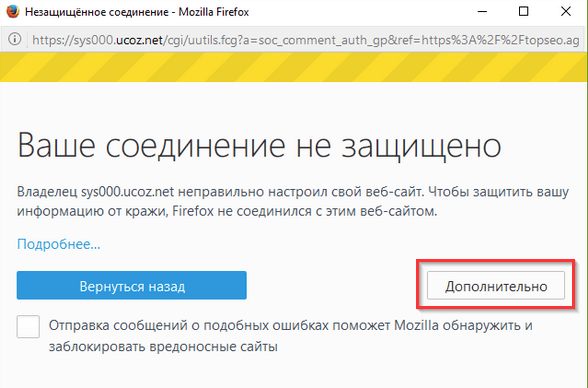Image resolution: width=588 pixels, height=388 pixels.
Task: Click the heading Ваше соединение не защищено
Action: [x=259, y=145]
